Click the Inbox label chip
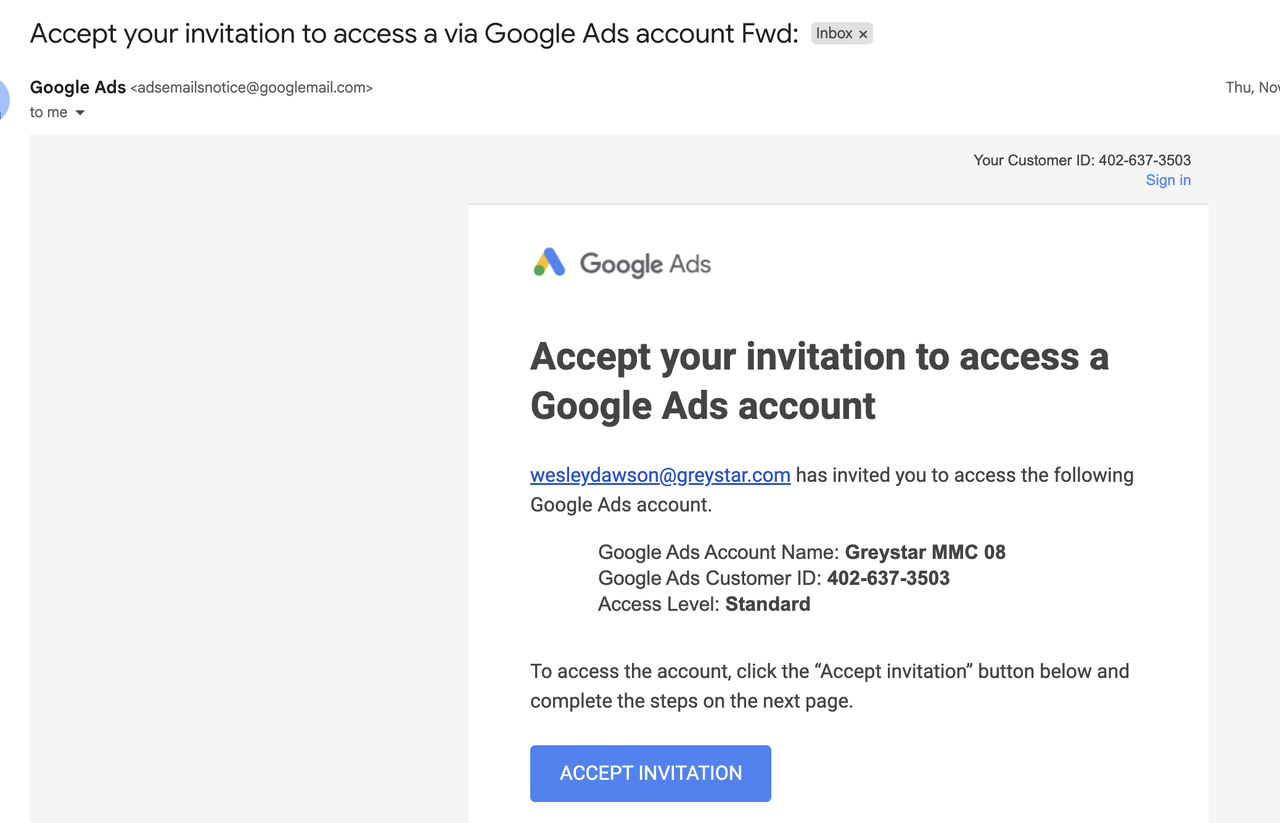The image size is (1280, 823). click(x=834, y=34)
